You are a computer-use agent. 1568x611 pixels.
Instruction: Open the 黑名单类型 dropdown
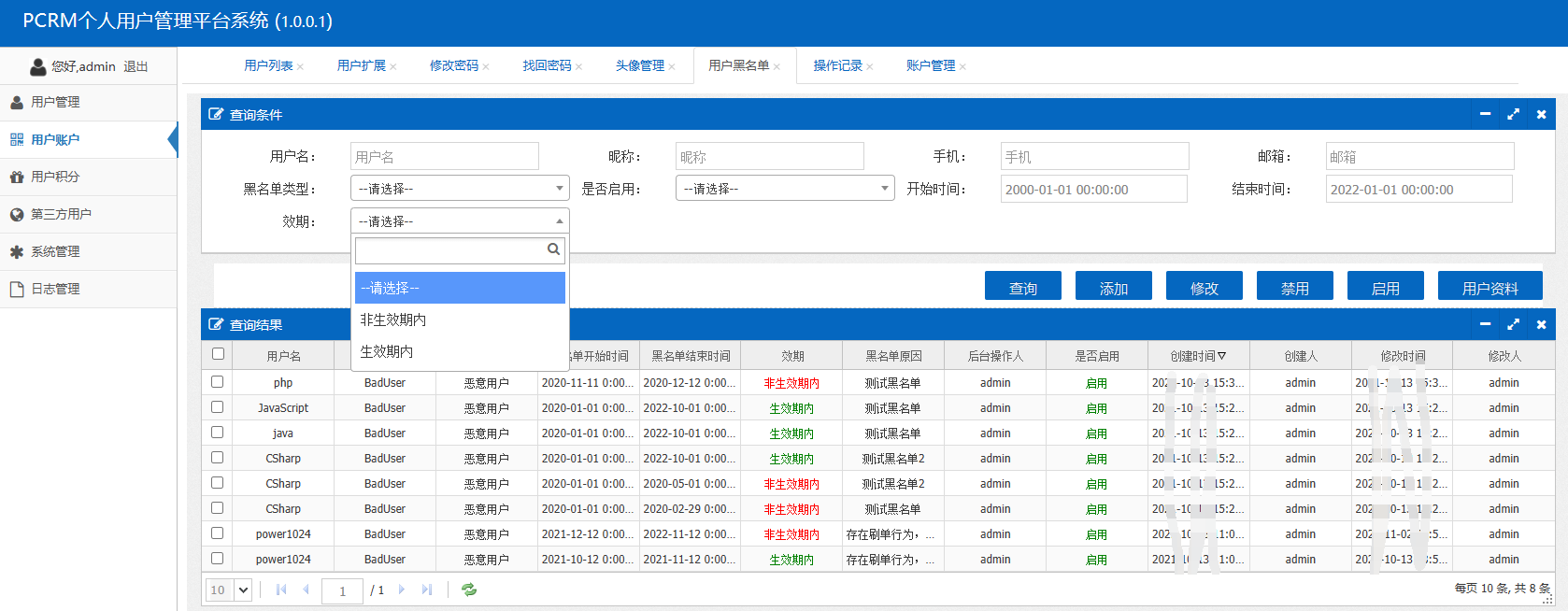[x=460, y=189]
